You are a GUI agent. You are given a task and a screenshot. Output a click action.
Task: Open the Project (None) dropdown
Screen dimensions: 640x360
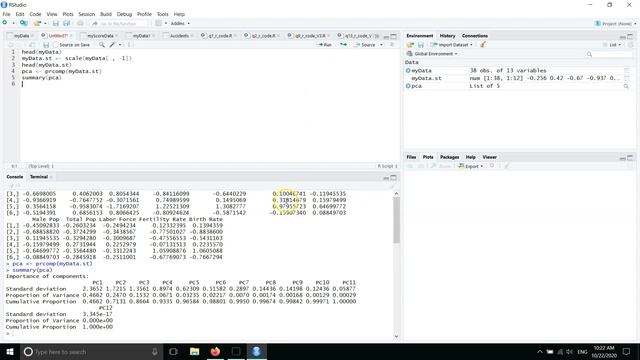615,24
